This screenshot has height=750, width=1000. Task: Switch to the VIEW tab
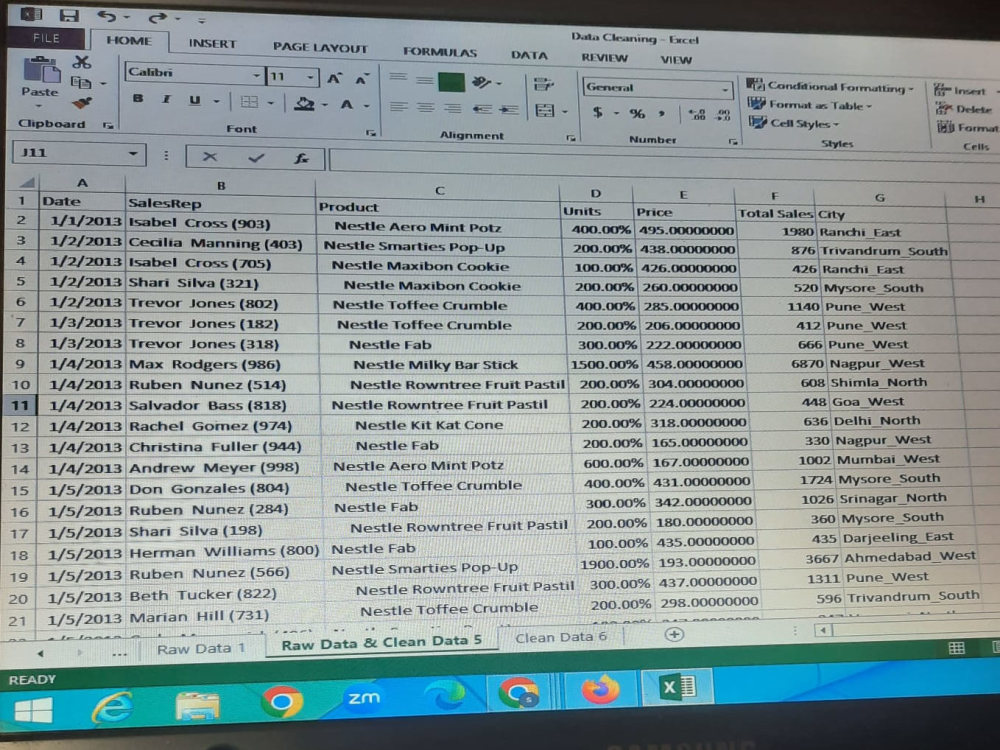(x=676, y=60)
